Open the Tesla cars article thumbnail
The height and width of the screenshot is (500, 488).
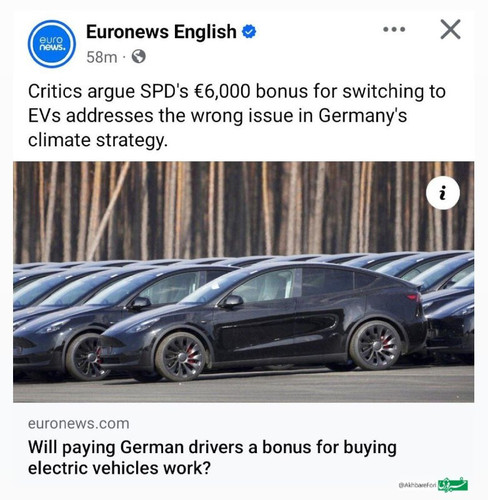pos(244,282)
